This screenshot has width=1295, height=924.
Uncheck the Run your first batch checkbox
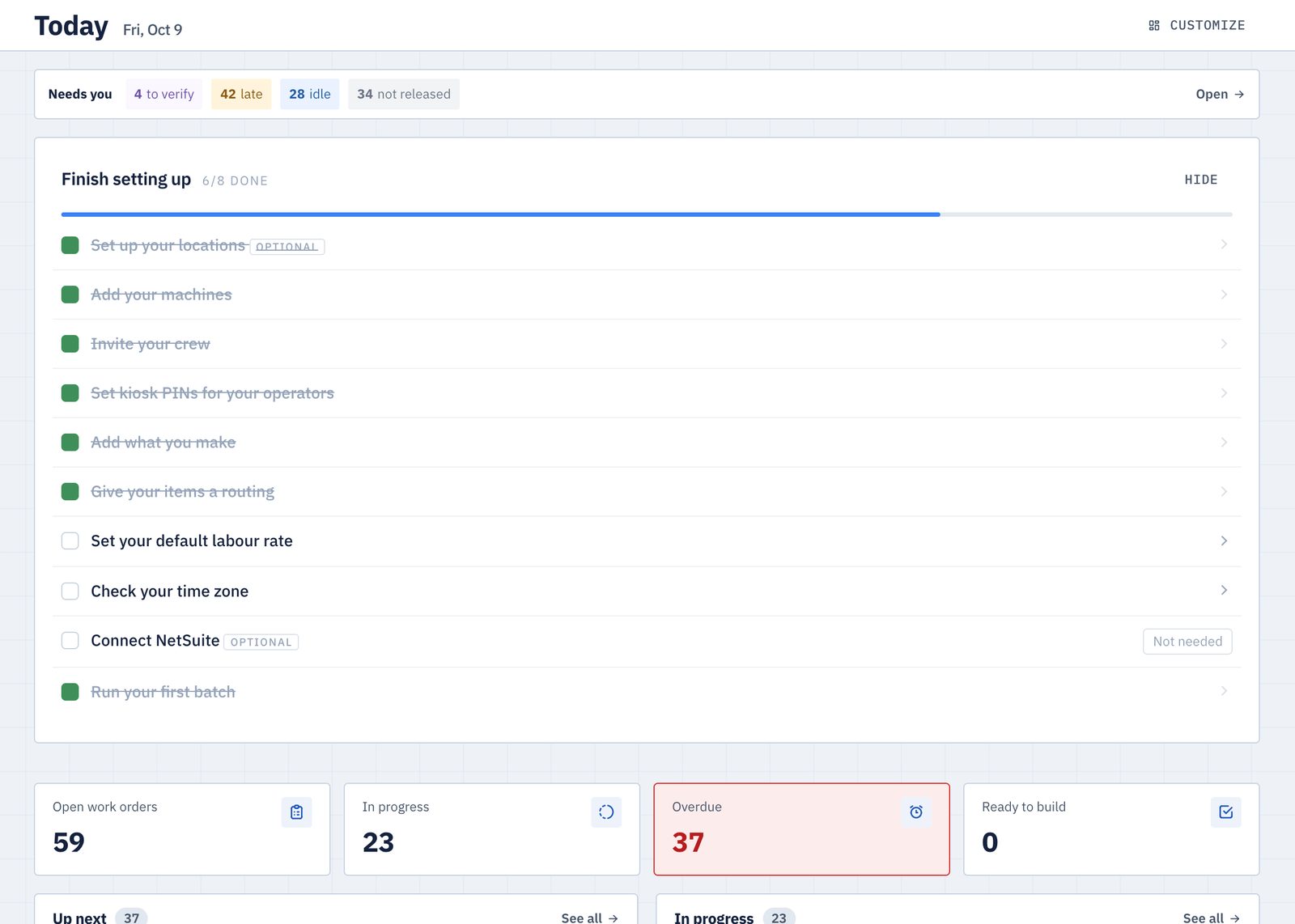[70, 692]
